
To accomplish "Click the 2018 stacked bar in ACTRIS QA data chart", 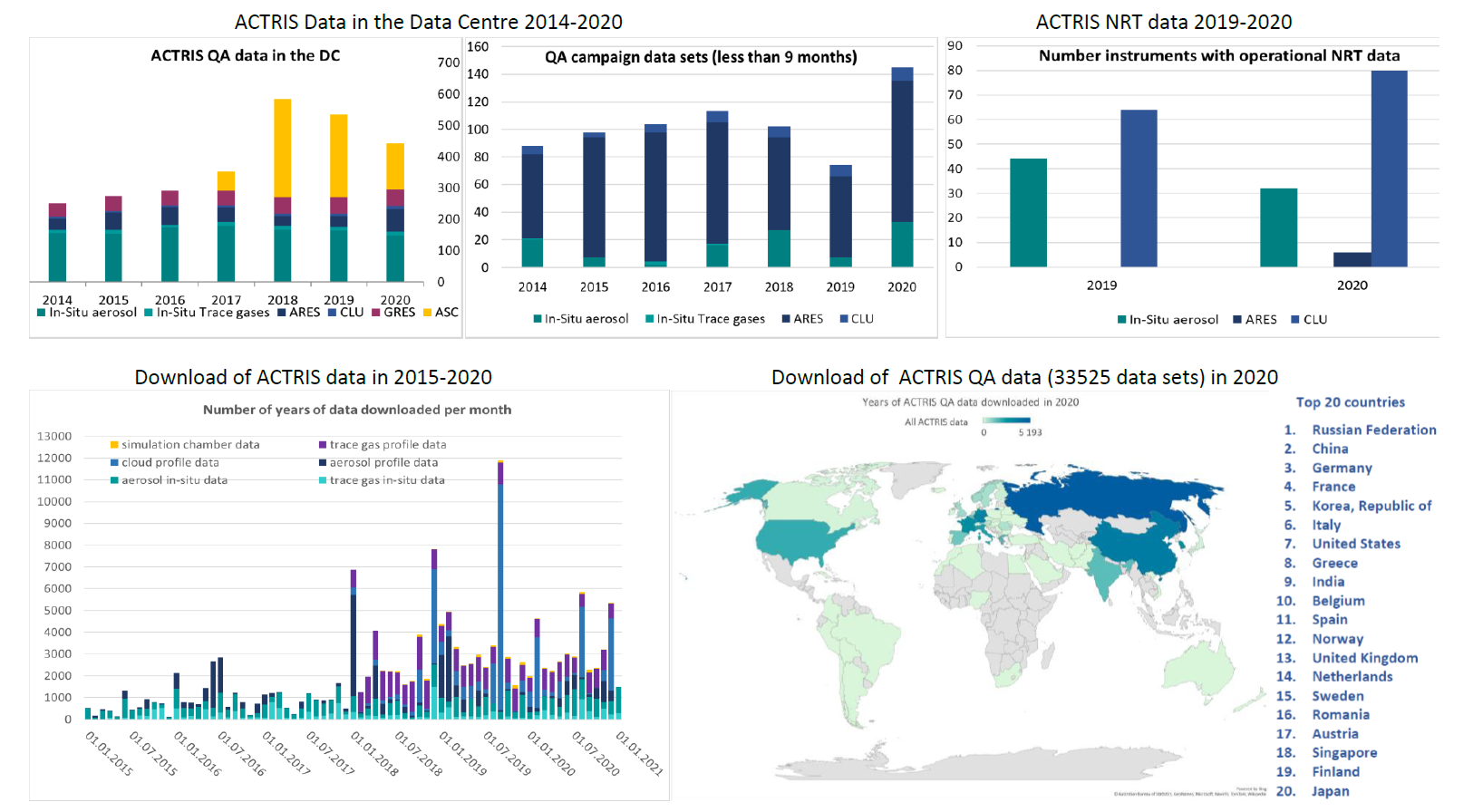I will pyautogui.click(x=283, y=190).
